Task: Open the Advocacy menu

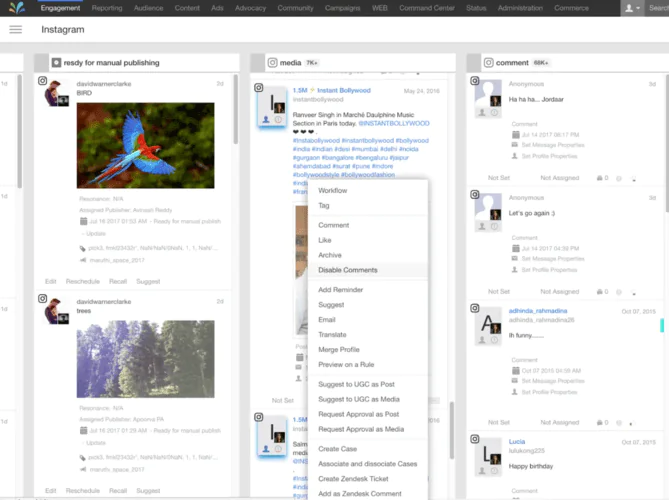Action: [250, 8]
